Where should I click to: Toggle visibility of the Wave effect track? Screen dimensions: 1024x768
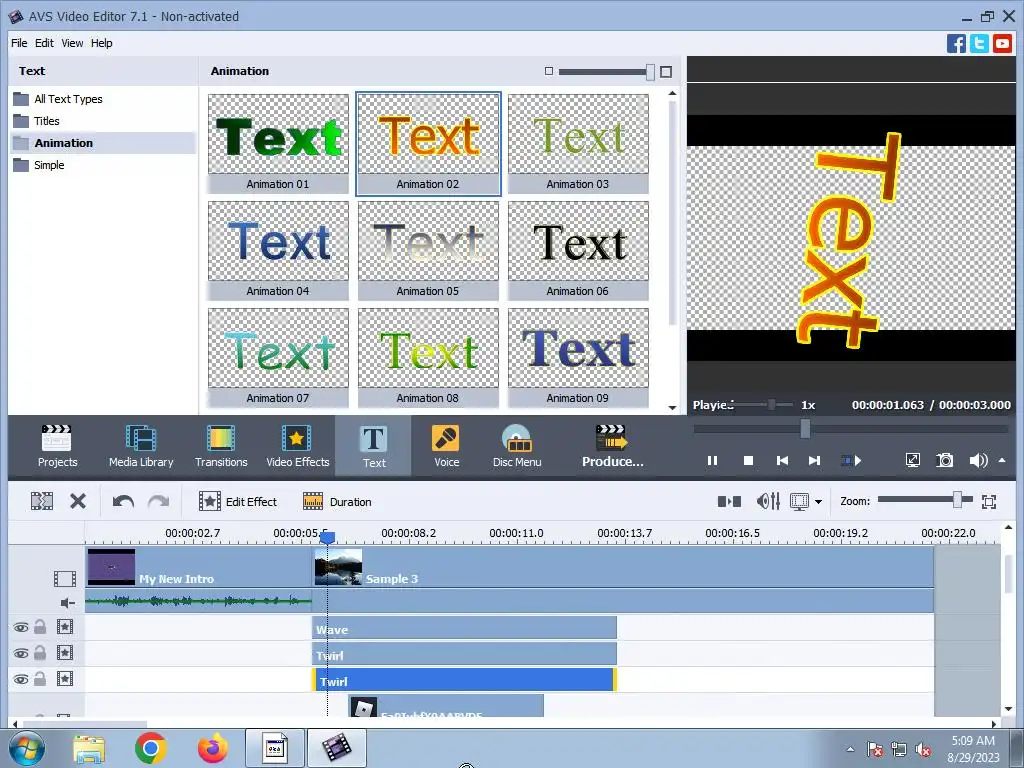click(21, 628)
